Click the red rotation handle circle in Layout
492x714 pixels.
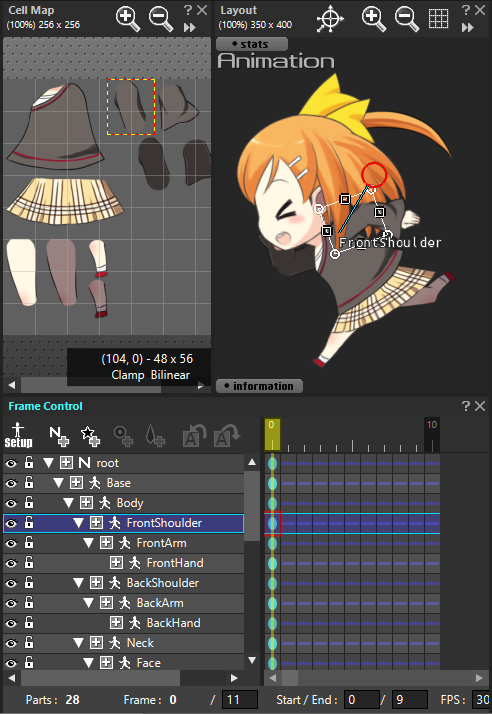pyautogui.click(x=374, y=174)
